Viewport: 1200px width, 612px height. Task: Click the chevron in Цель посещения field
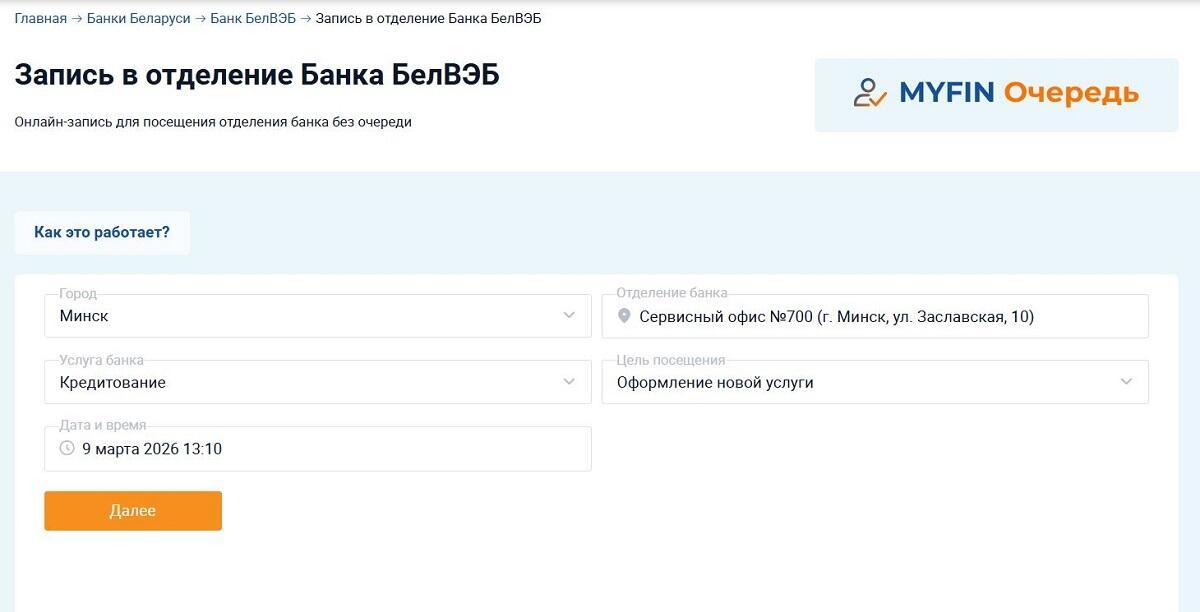[1126, 382]
